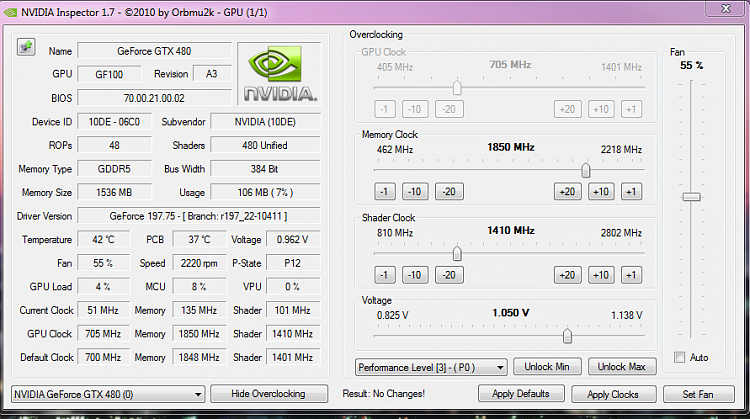Close the NVIDIA Inspector window
Viewport: 750px width, 419px height.
click(x=726, y=9)
